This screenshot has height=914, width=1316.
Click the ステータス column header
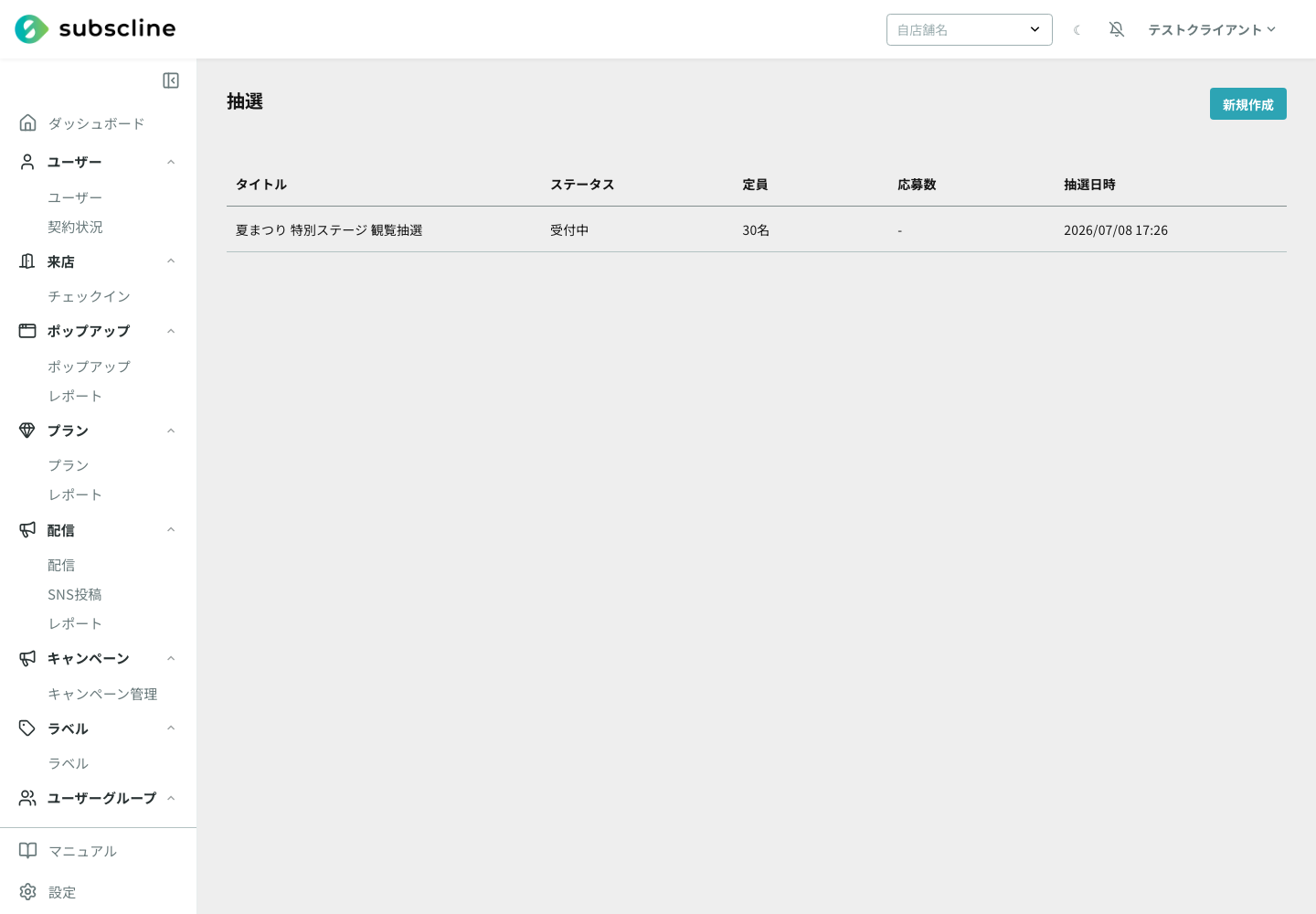tap(582, 185)
